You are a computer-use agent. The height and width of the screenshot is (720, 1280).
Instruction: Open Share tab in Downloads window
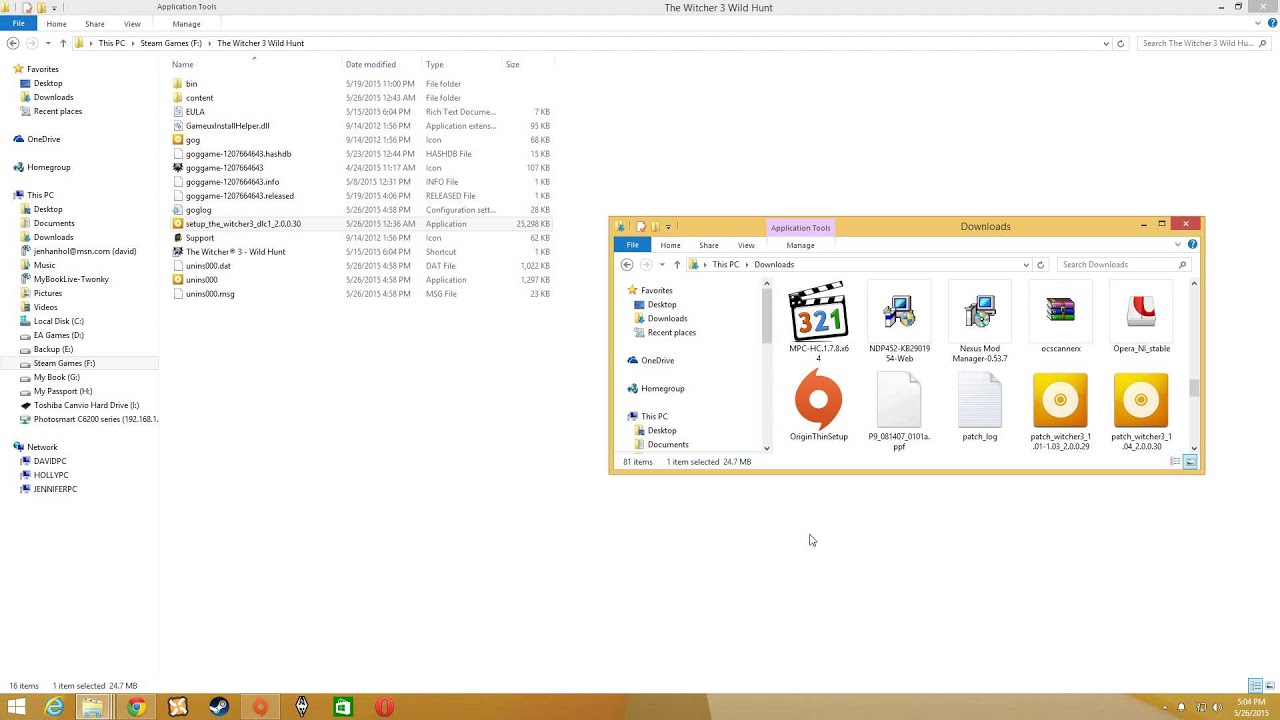coord(709,245)
